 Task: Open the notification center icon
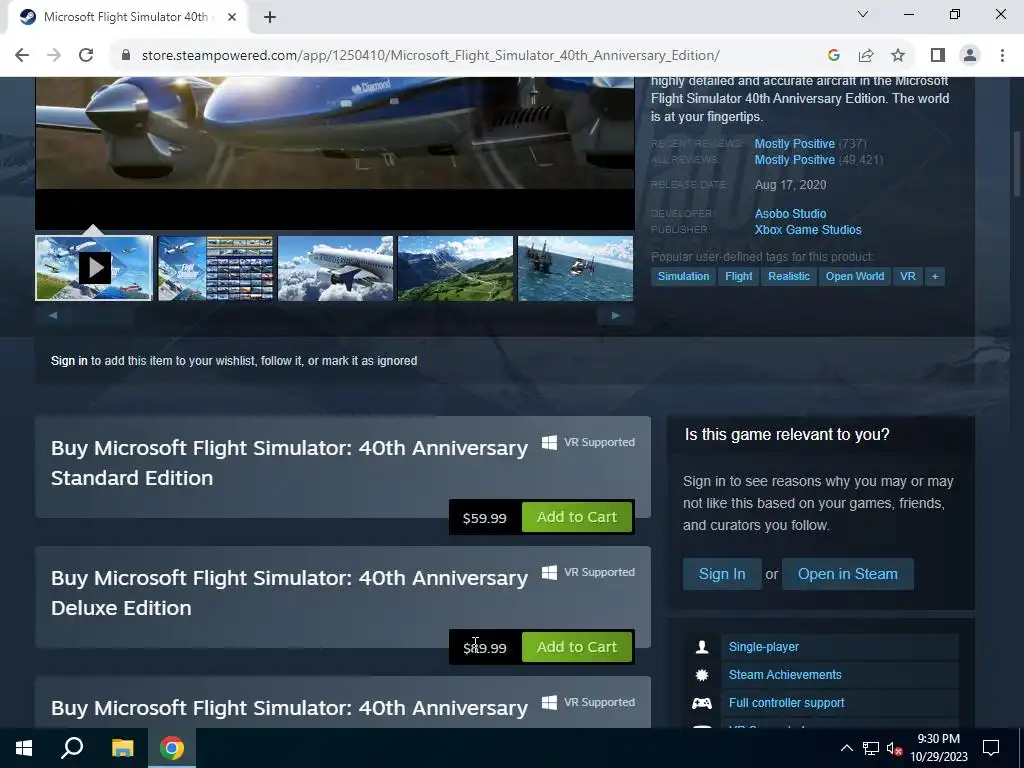pyautogui.click(x=991, y=748)
